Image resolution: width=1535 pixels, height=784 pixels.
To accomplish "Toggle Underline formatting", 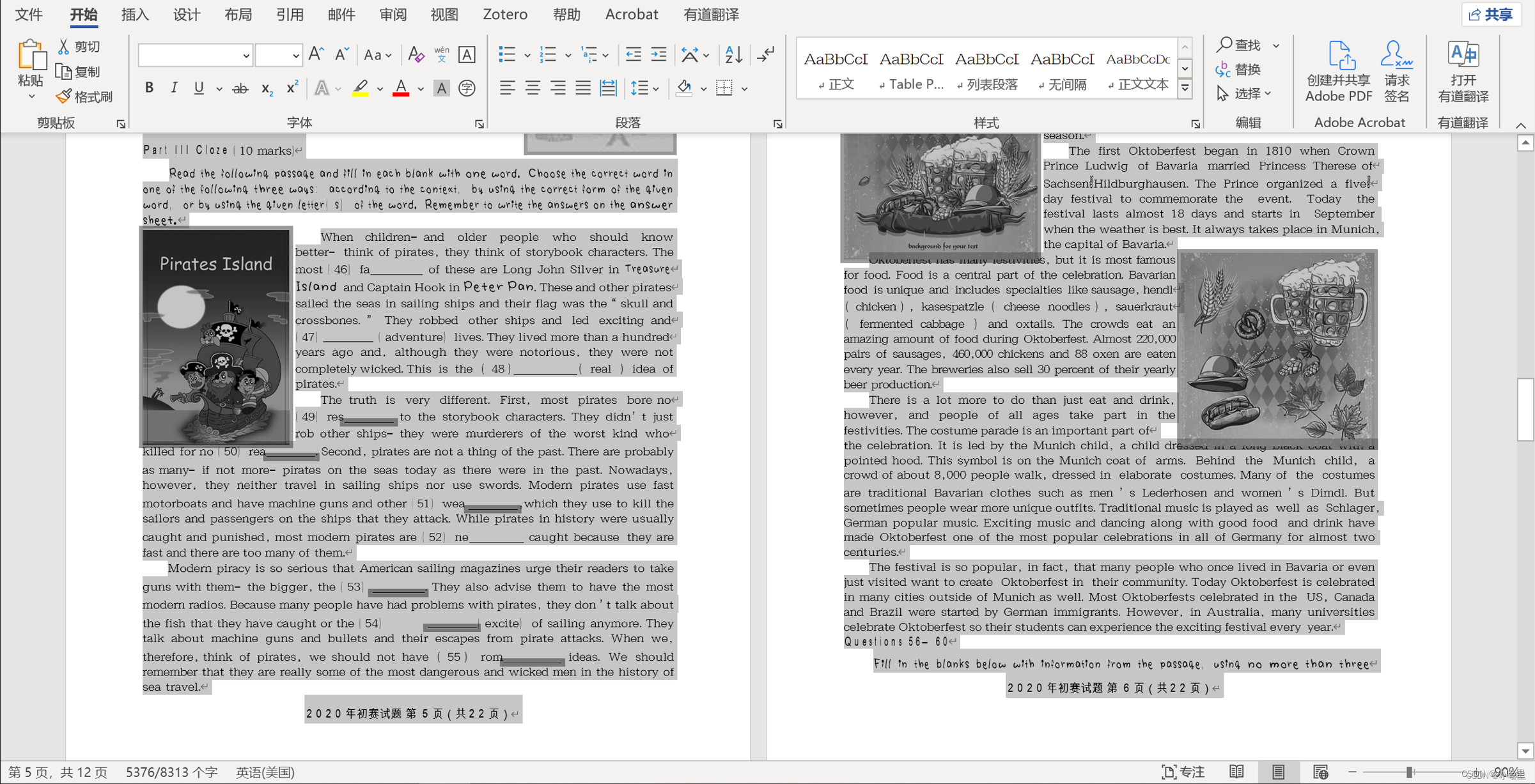I will [199, 88].
